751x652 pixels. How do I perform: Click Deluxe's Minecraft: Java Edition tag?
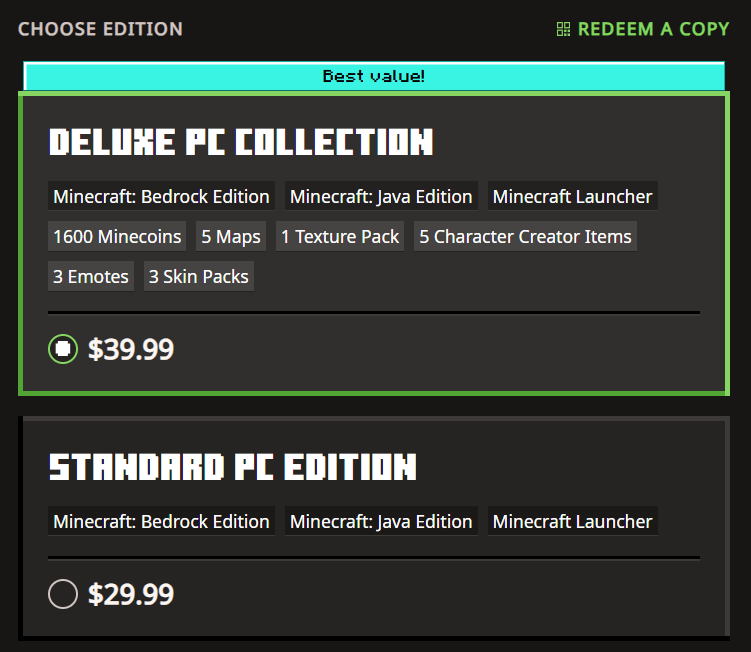(381, 197)
